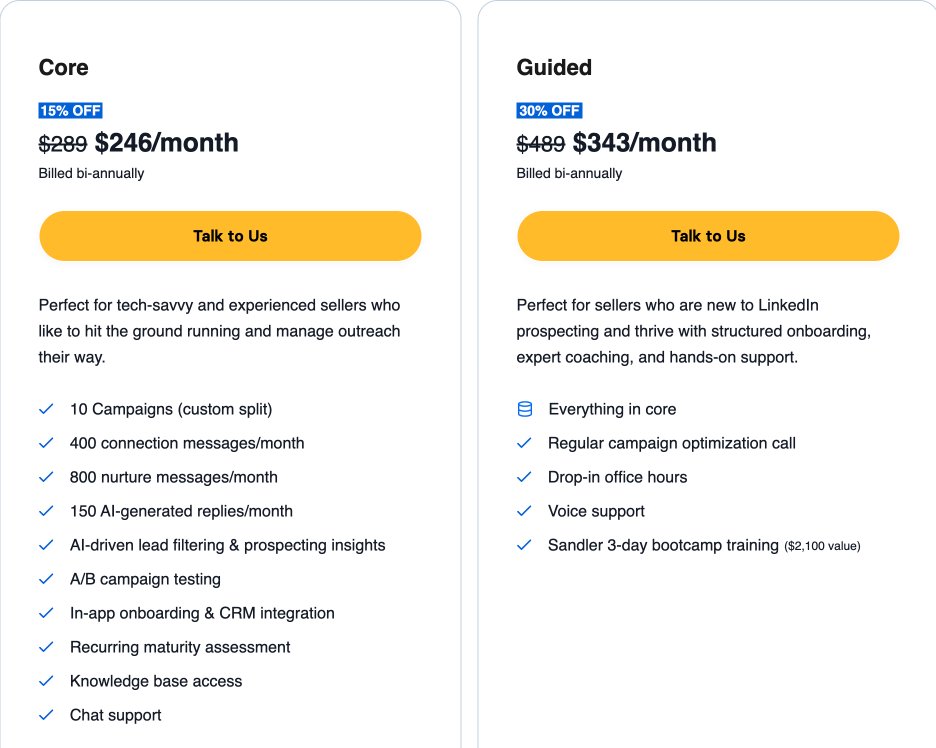Click the strikethrough "$289" original price

[59, 143]
